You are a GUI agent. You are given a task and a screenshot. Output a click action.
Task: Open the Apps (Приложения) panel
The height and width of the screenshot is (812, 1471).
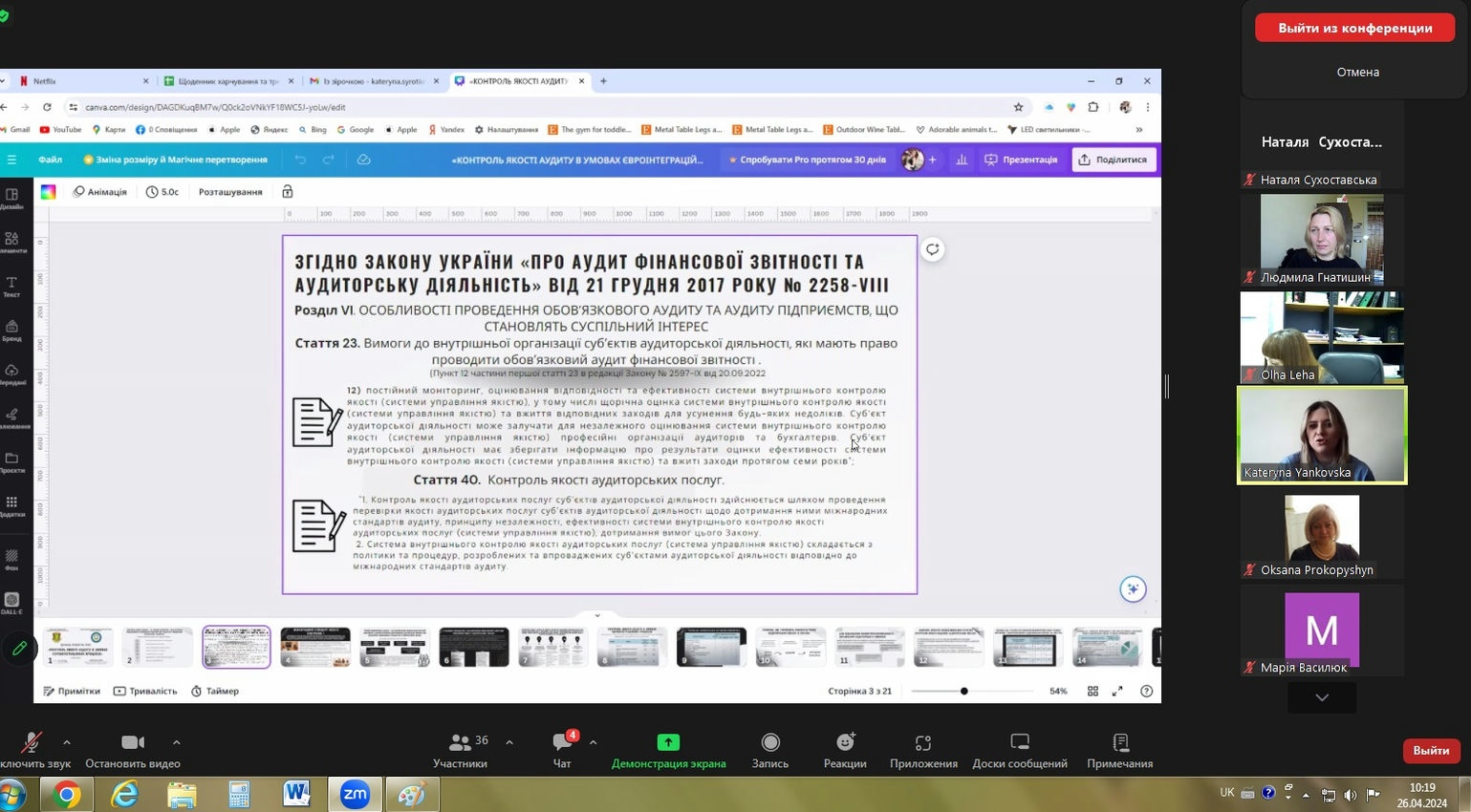point(923,743)
